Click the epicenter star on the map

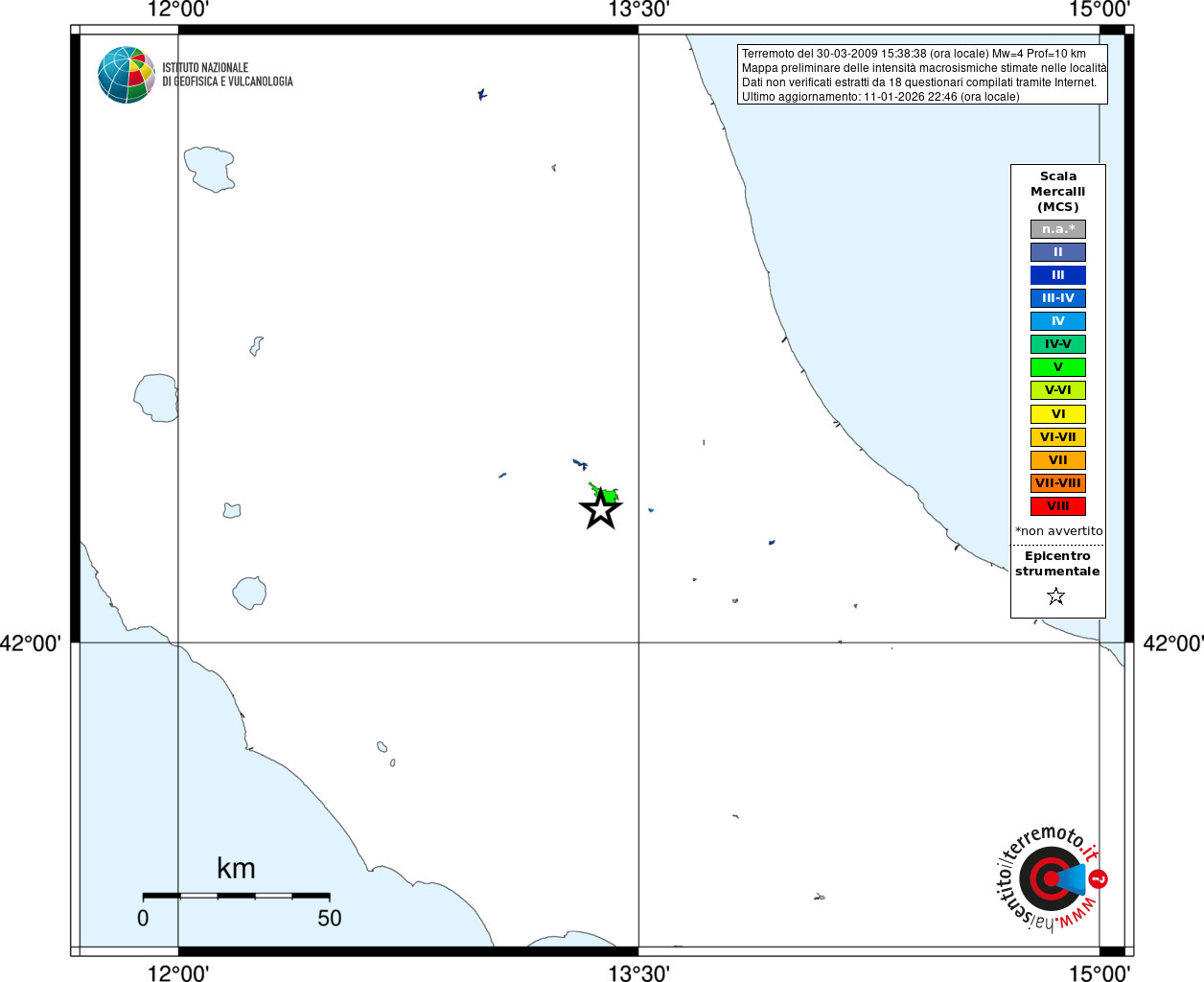pyautogui.click(x=601, y=509)
